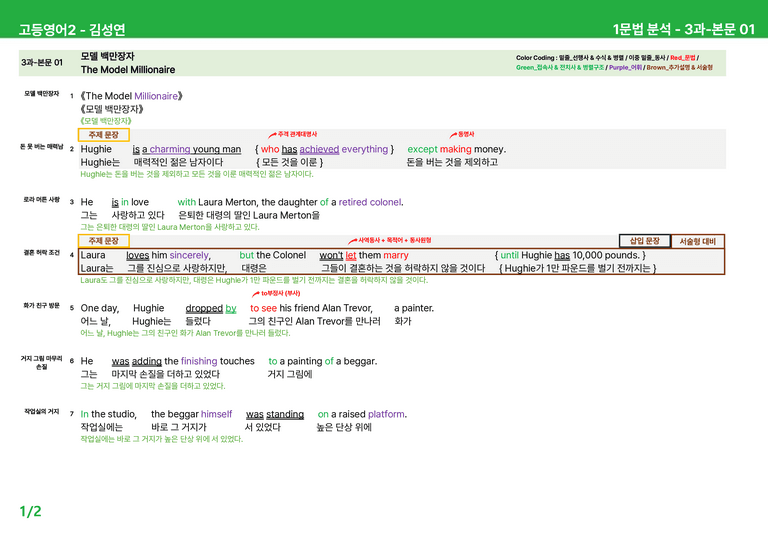
Task: Click the phrase 'is in love' in sentence 3
Action: pyautogui.click(x=130, y=202)
